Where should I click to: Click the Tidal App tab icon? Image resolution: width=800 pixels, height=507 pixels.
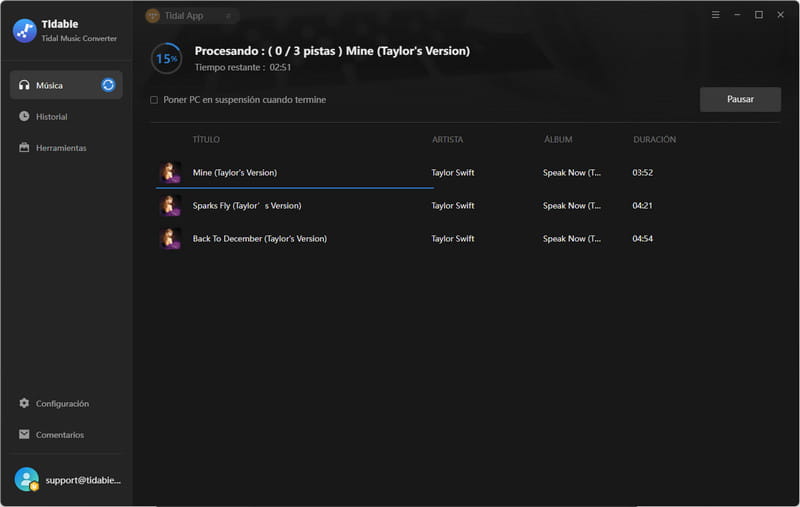click(x=153, y=16)
